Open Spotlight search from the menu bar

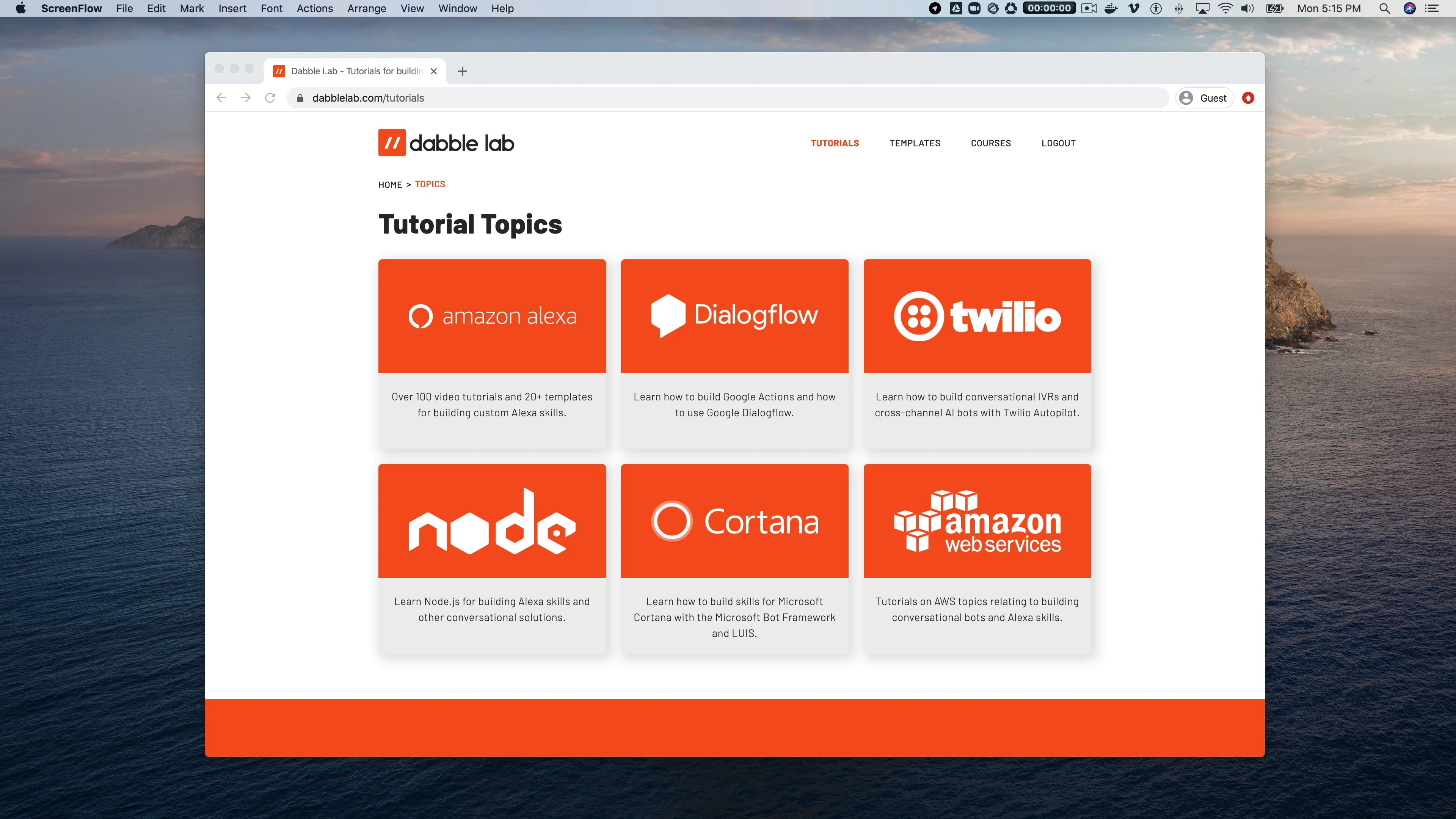point(1385,8)
